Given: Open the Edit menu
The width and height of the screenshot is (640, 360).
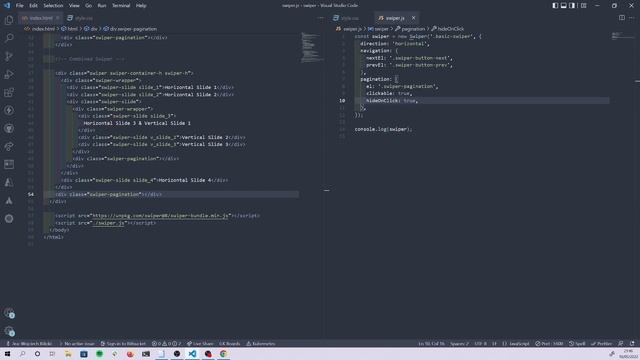Looking at the screenshot, I should tap(33, 6).
